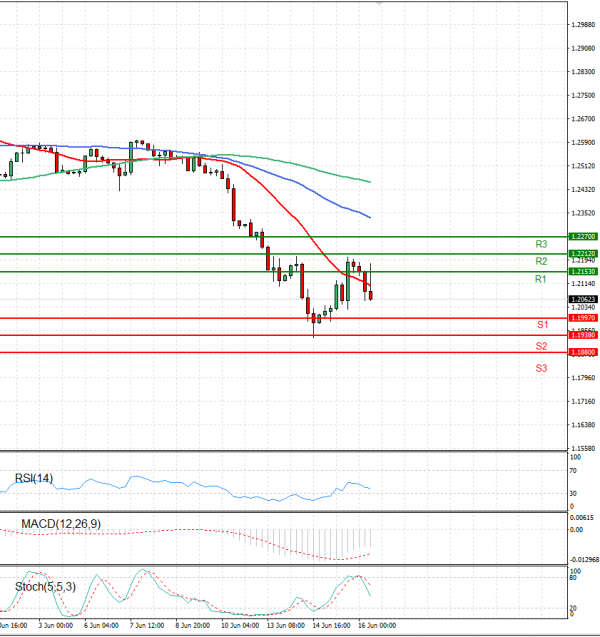Select the red 1.19970 price tag
The image size is (600, 637).
click(583, 318)
